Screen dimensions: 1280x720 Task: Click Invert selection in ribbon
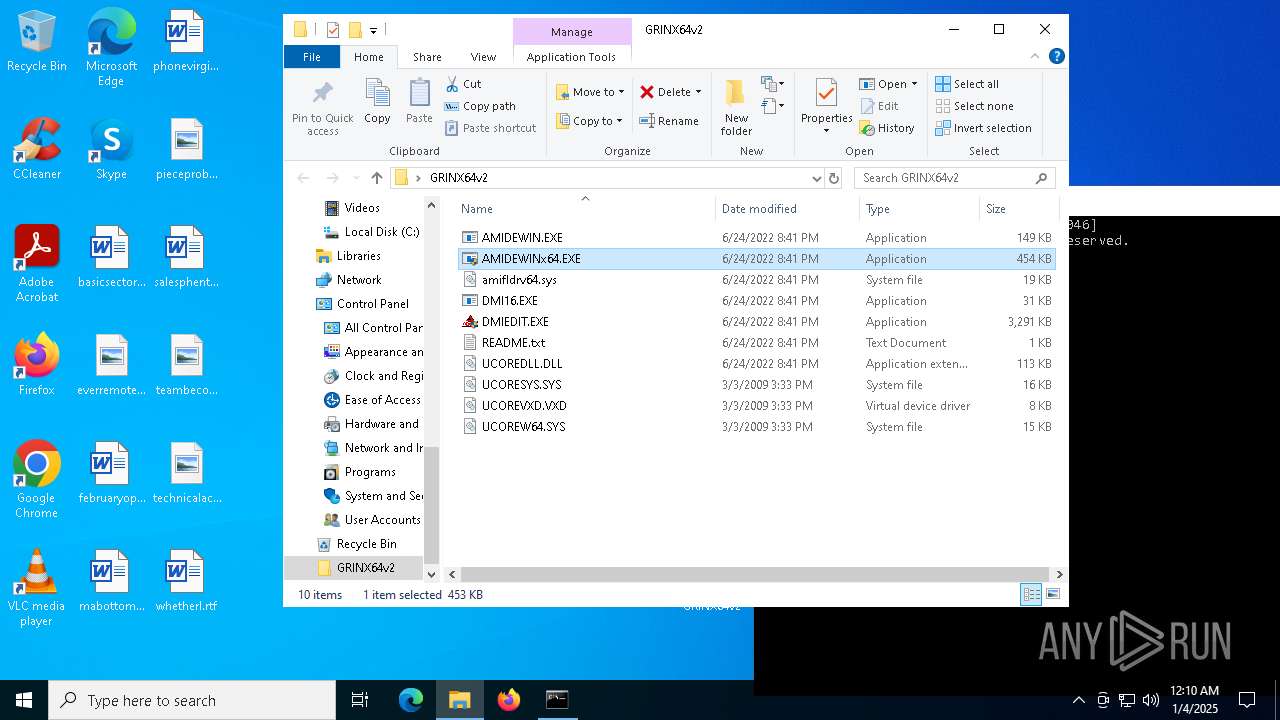pos(983,128)
